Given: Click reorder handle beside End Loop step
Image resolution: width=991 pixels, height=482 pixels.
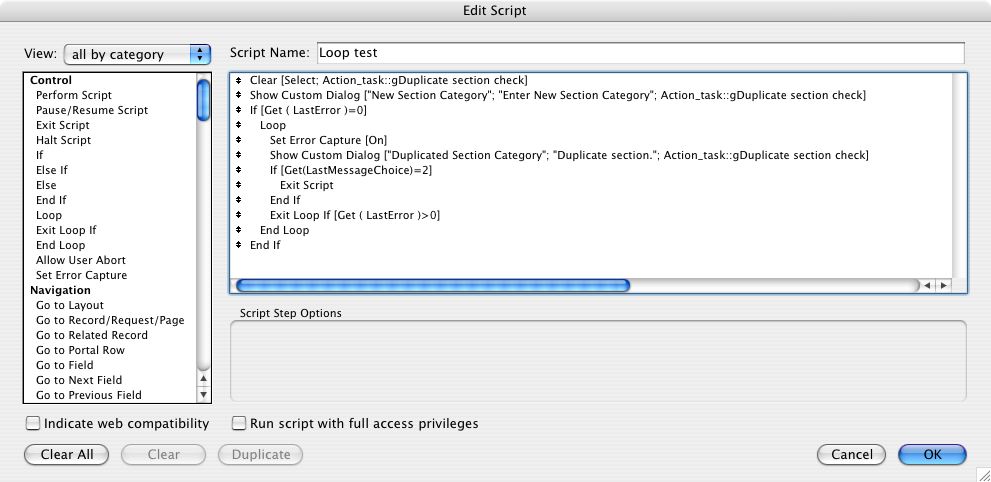Looking at the screenshot, I should coord(239,230).
